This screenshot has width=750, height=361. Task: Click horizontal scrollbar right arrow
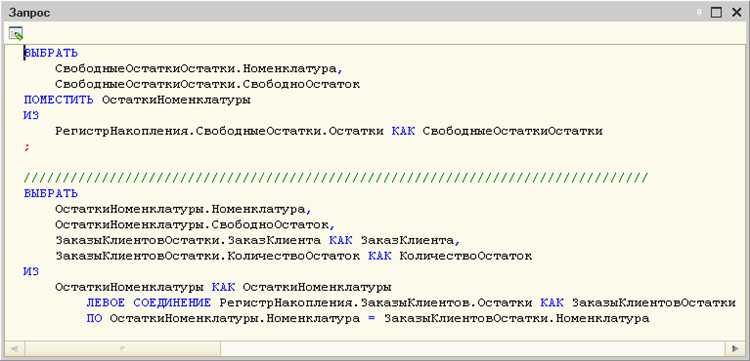click(735, 348)
